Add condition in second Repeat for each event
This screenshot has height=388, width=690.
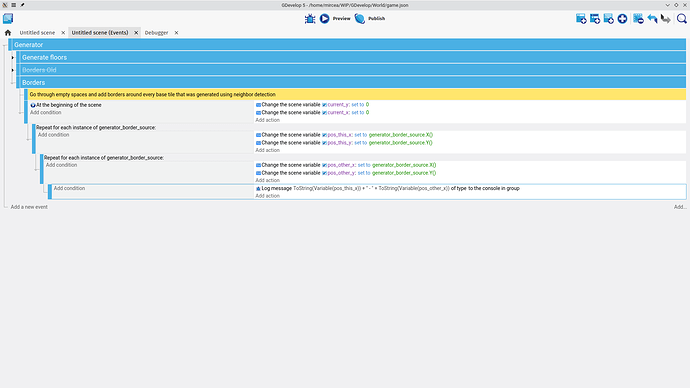(x=62, y=165)
